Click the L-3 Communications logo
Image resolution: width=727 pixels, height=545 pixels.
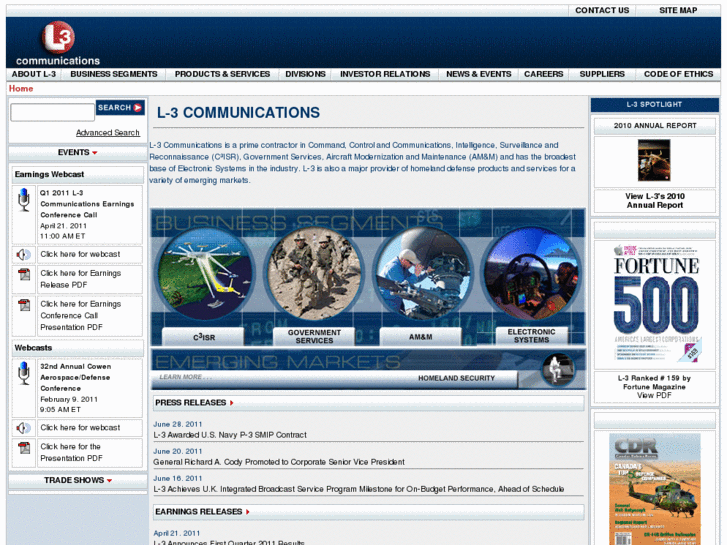[57, 44]
